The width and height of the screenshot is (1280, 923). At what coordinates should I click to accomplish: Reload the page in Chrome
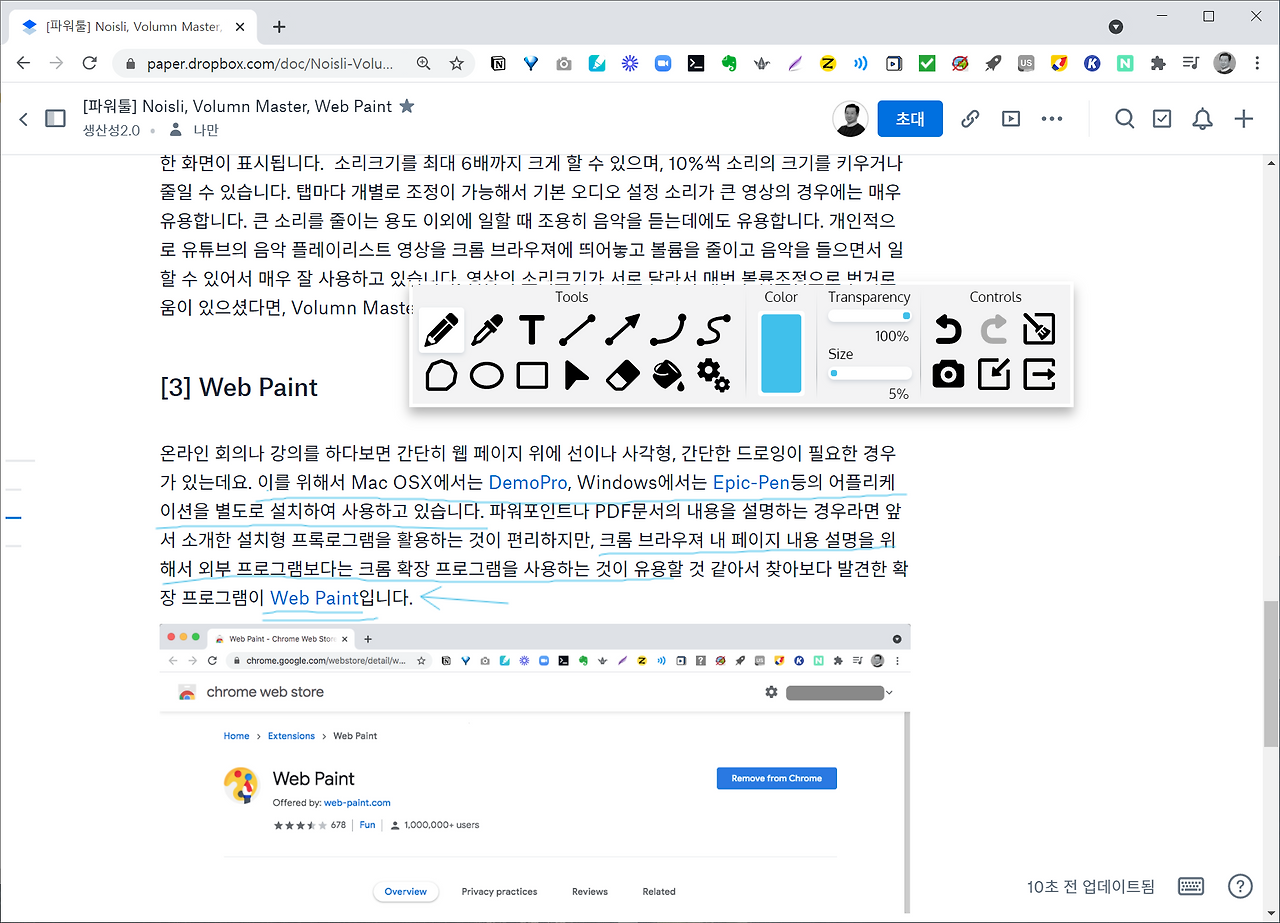click(x=90, y=63)
